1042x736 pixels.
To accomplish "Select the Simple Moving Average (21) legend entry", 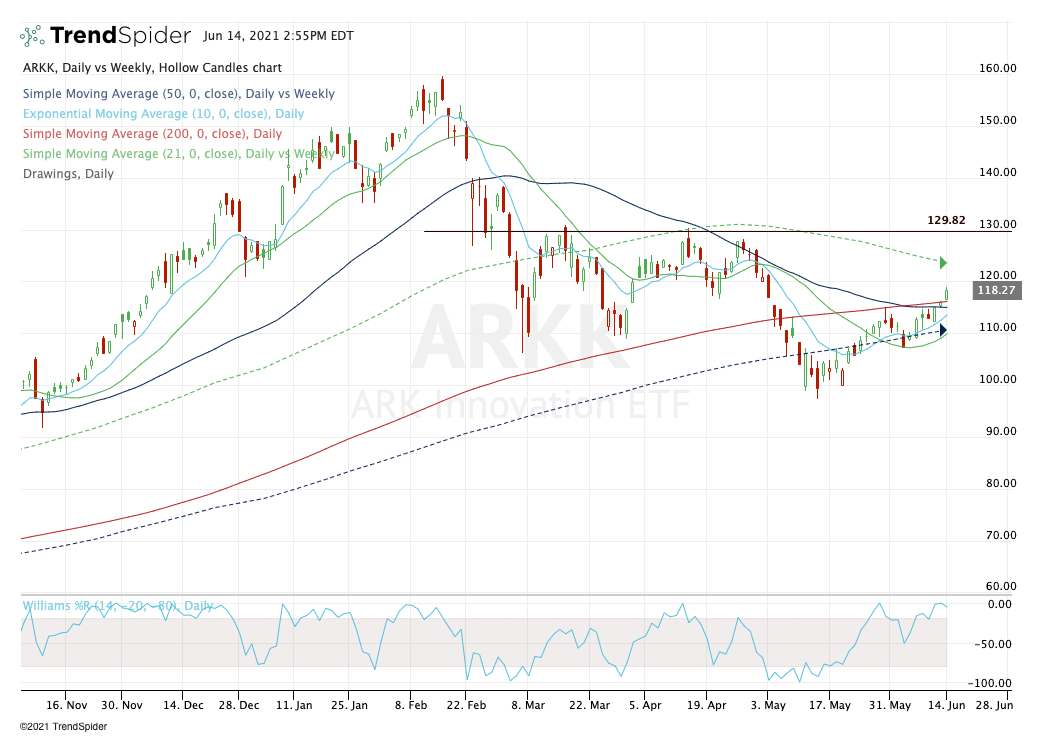I will pyautogui.click(x=179, y=153).
